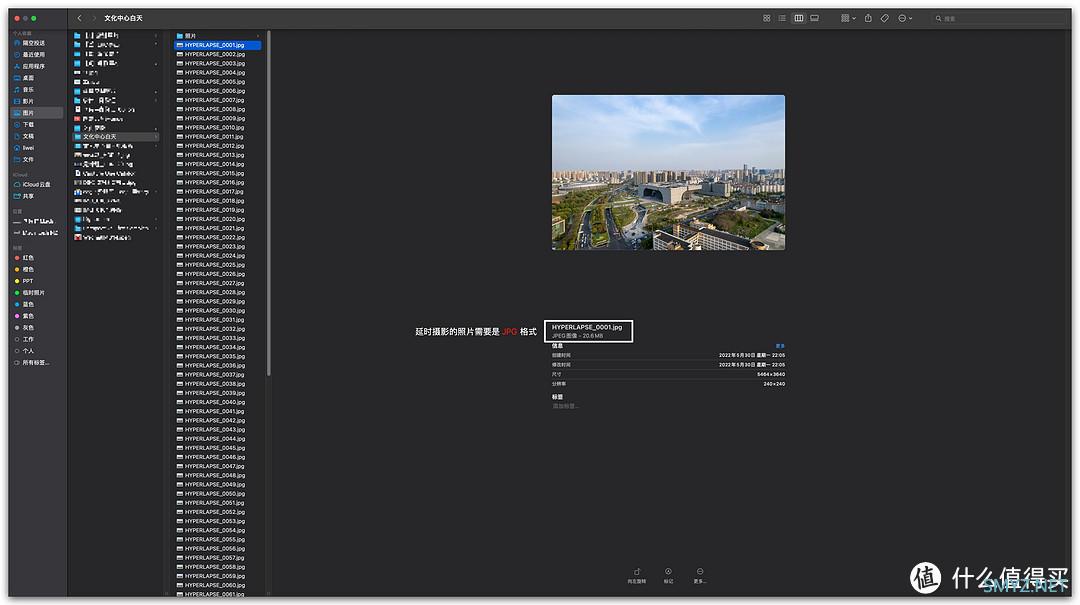Switch to column view
This screenshot has width=1080, height=605.
click(x=798, y=18)
